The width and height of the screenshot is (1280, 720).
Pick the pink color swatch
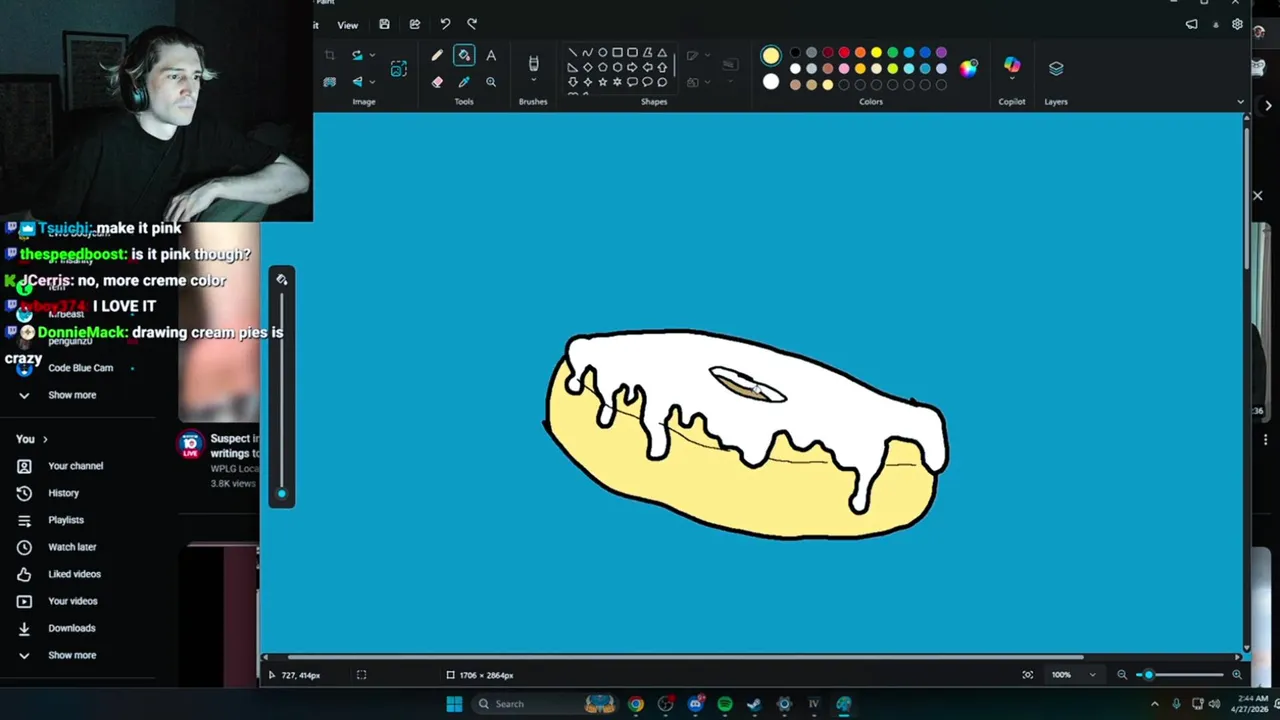tap(844, 69)
